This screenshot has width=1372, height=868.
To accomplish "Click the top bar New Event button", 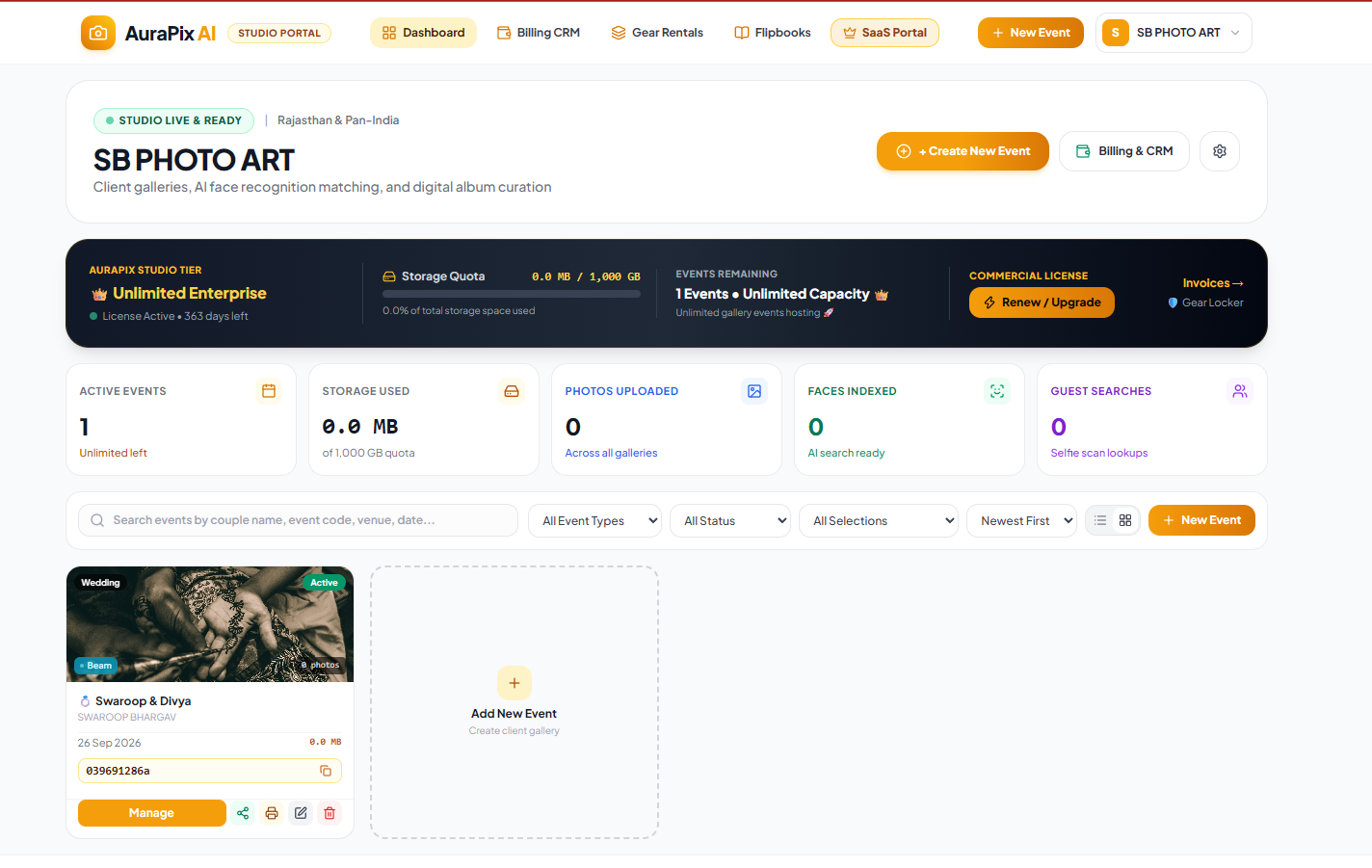I will [x=1031, y=33].
